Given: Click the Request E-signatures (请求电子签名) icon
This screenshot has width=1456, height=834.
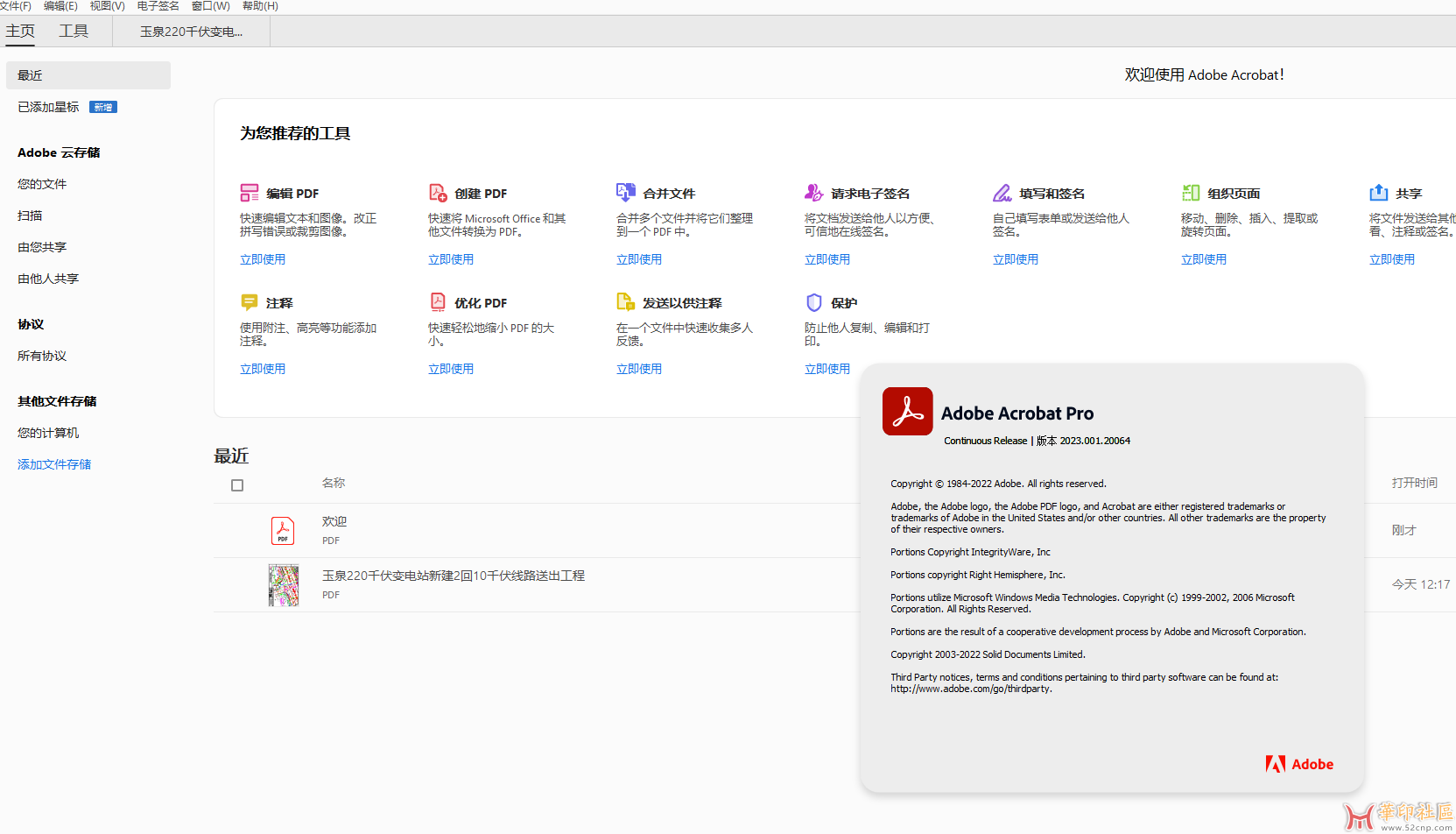Looking at the screenshot, I should 814,193.
